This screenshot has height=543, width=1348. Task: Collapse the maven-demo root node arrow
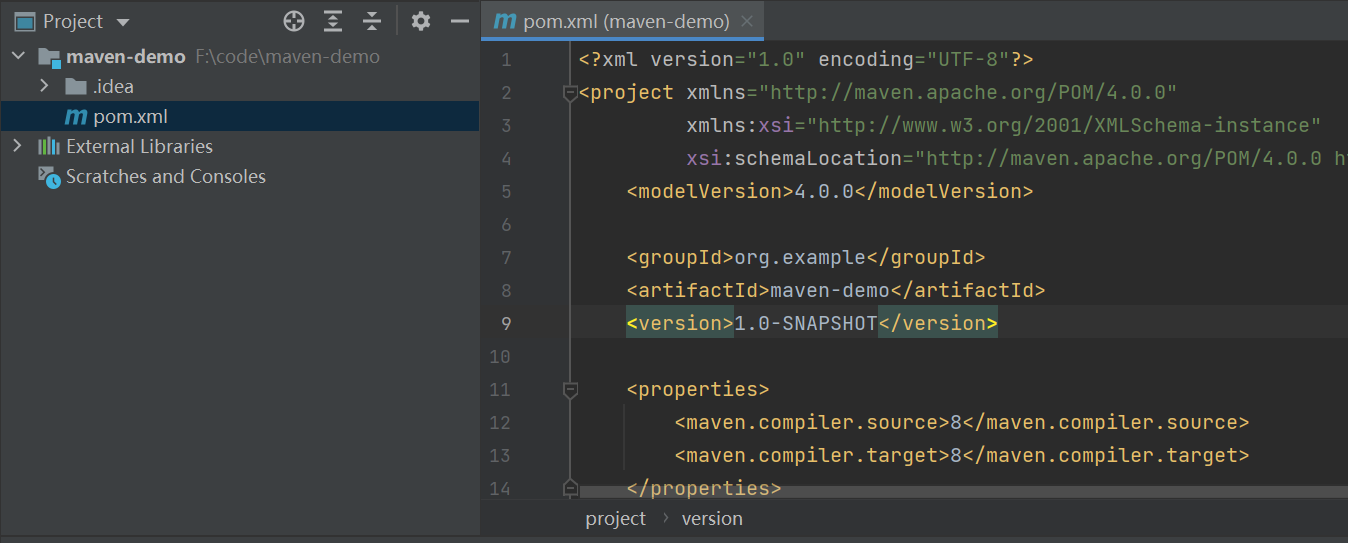click(x=17, y=56)
